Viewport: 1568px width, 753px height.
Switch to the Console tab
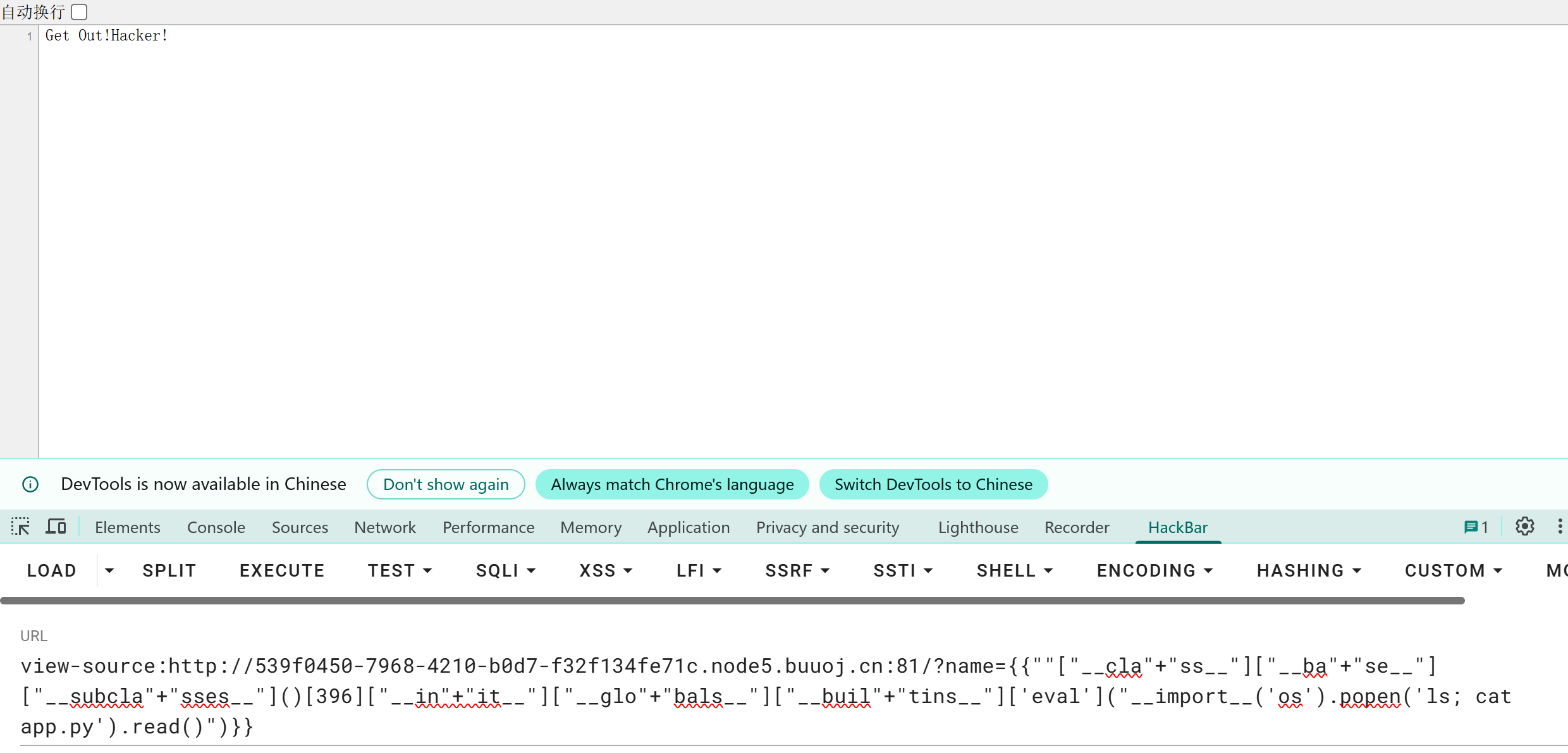(216, 527)
